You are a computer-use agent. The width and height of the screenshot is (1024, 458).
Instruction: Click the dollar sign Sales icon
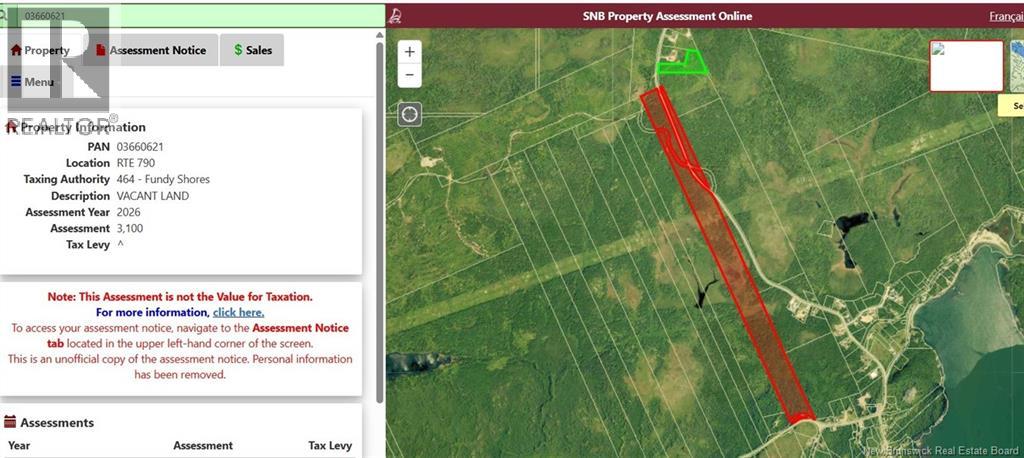point(238,50)
